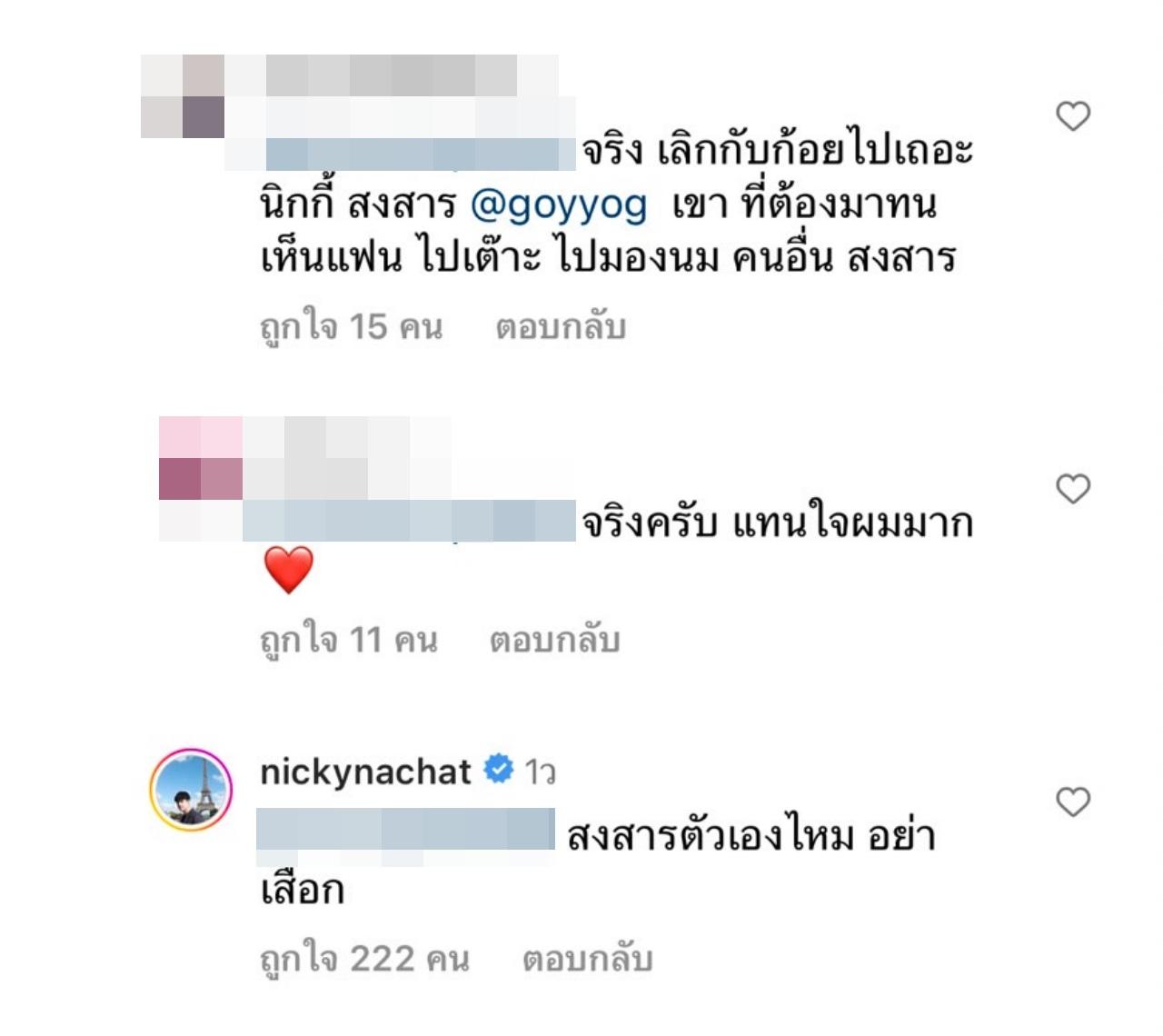Open the @goyyog mention link

(559, 204)
